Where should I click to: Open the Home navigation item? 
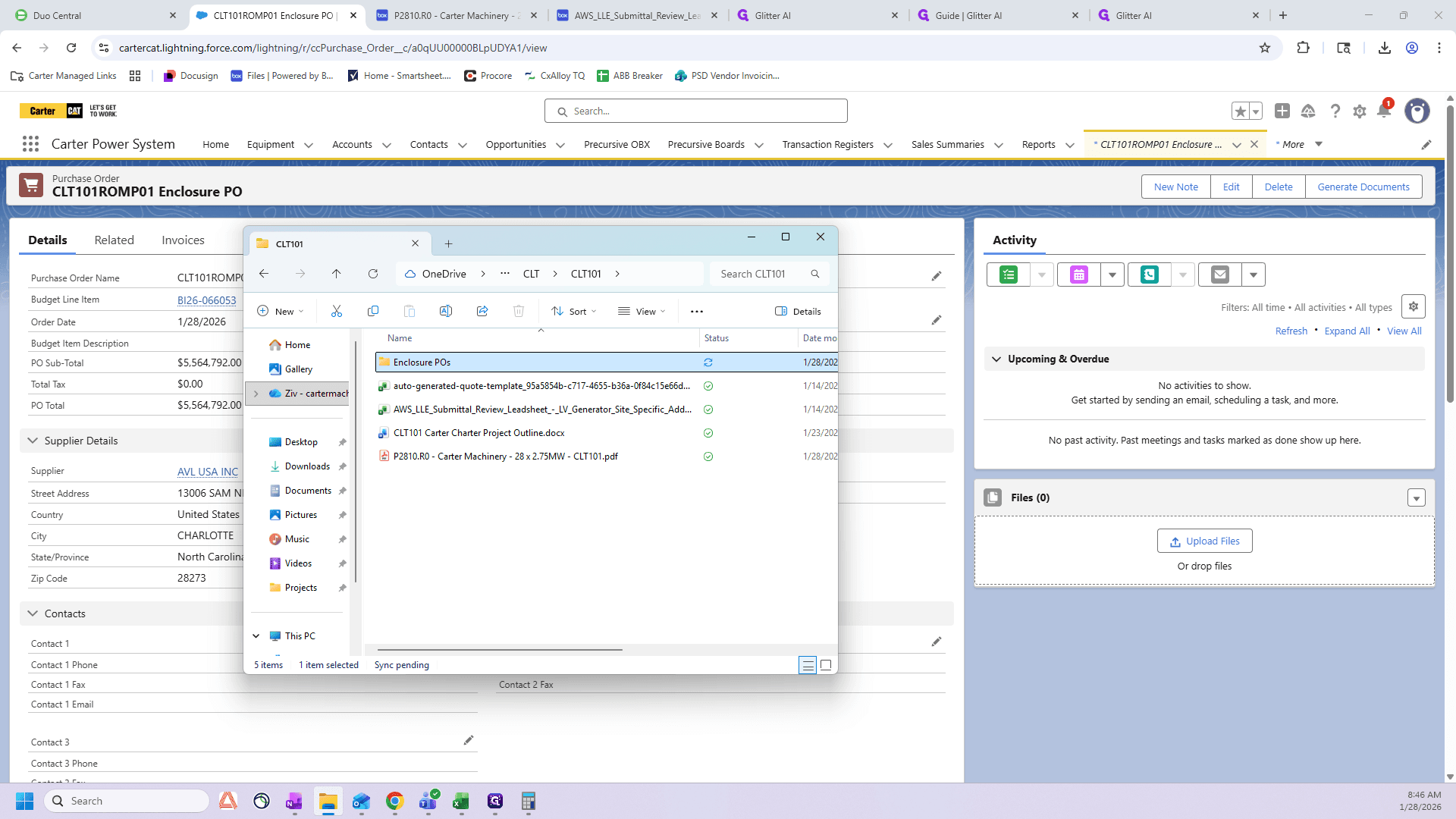pos(215,144)
